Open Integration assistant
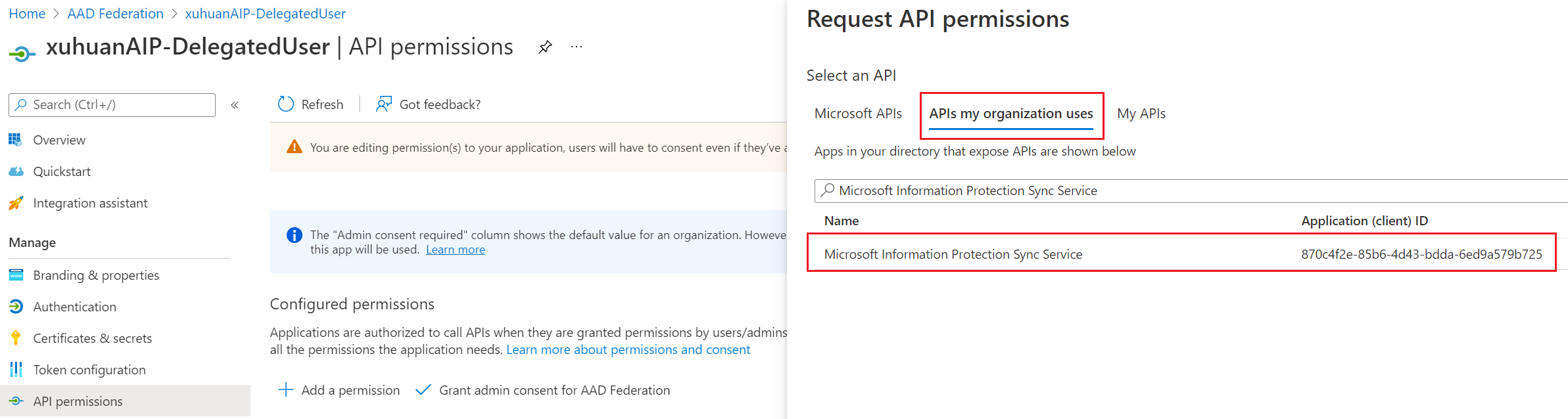The image size is (1568, 419). tap(90, 203)
